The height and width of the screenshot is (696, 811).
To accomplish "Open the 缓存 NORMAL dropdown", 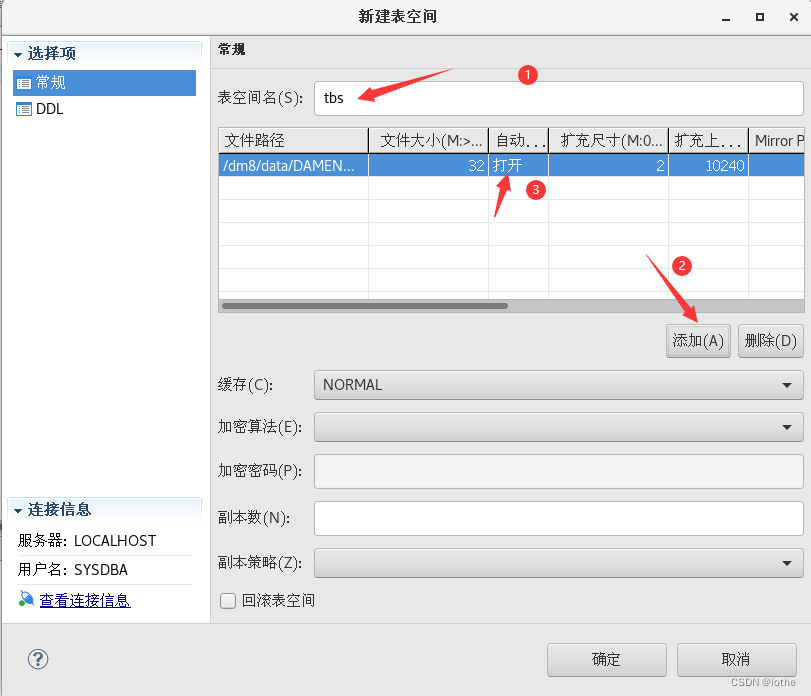I will 558,385.
